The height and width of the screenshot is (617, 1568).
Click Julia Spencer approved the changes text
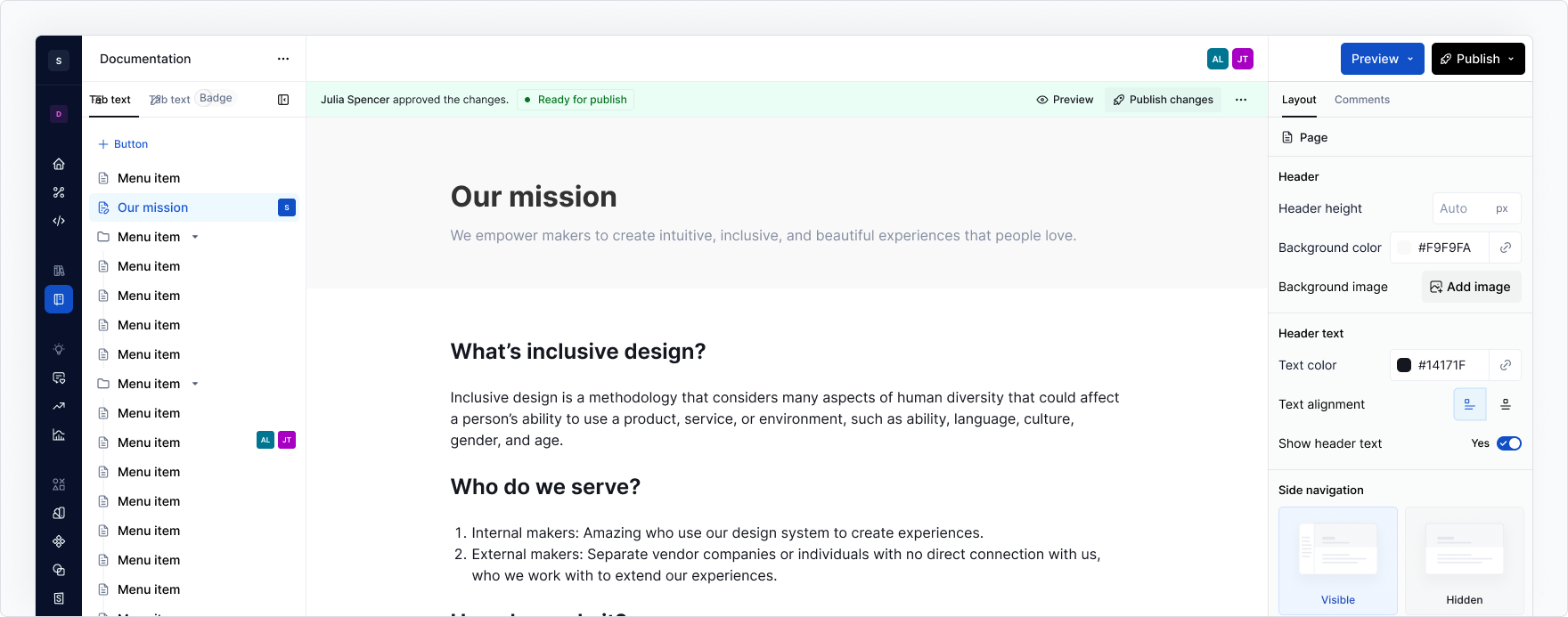tap(414, 100)
